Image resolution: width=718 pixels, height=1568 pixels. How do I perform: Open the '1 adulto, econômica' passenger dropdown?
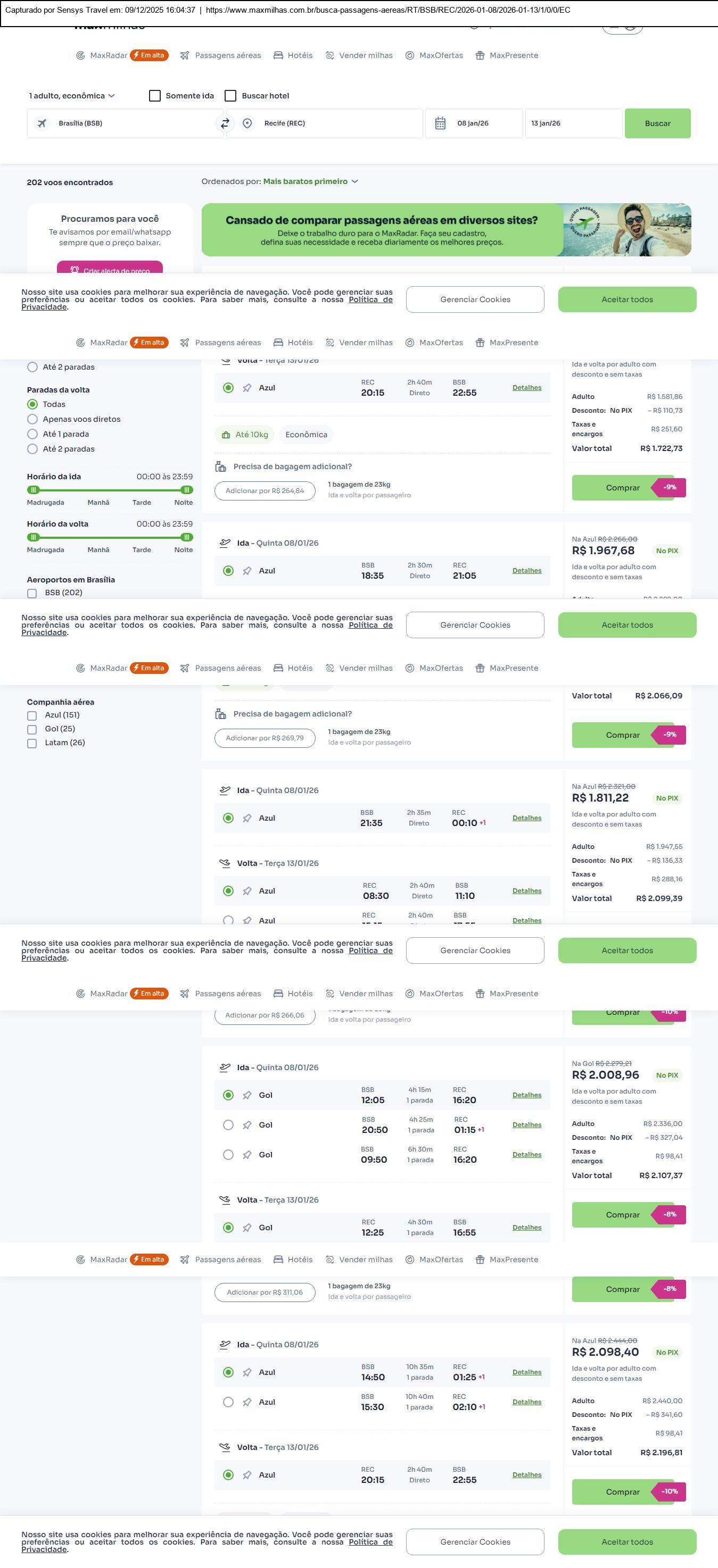72,96
